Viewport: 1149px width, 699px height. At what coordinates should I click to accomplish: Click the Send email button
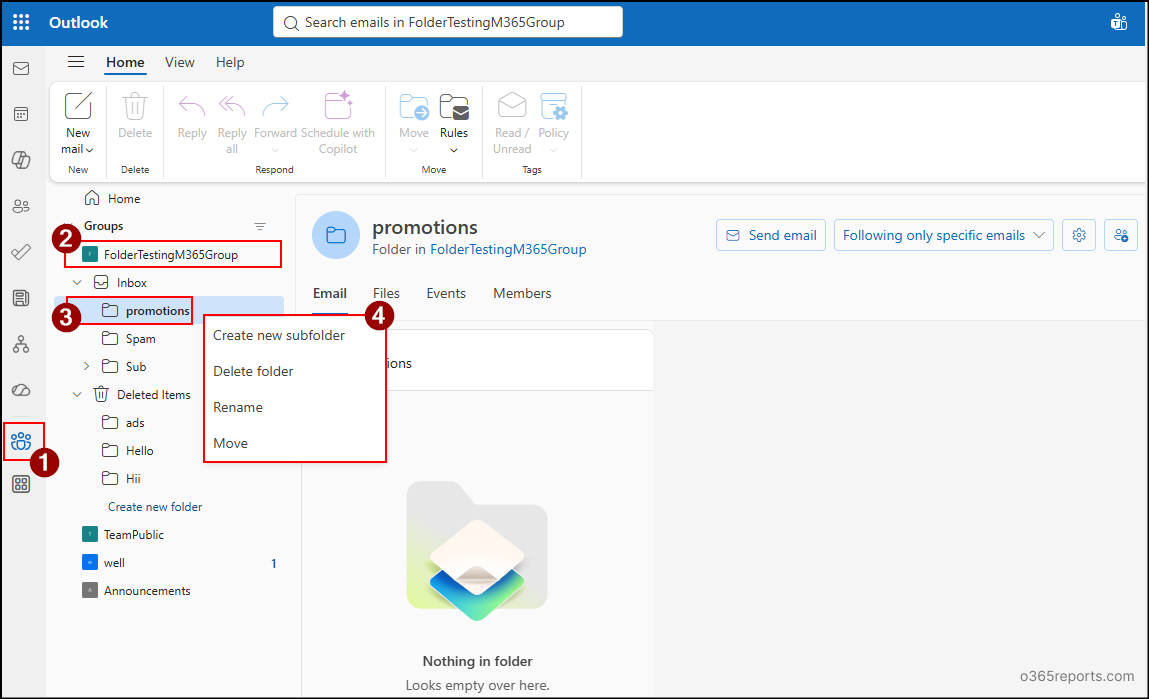coord(771,235)
